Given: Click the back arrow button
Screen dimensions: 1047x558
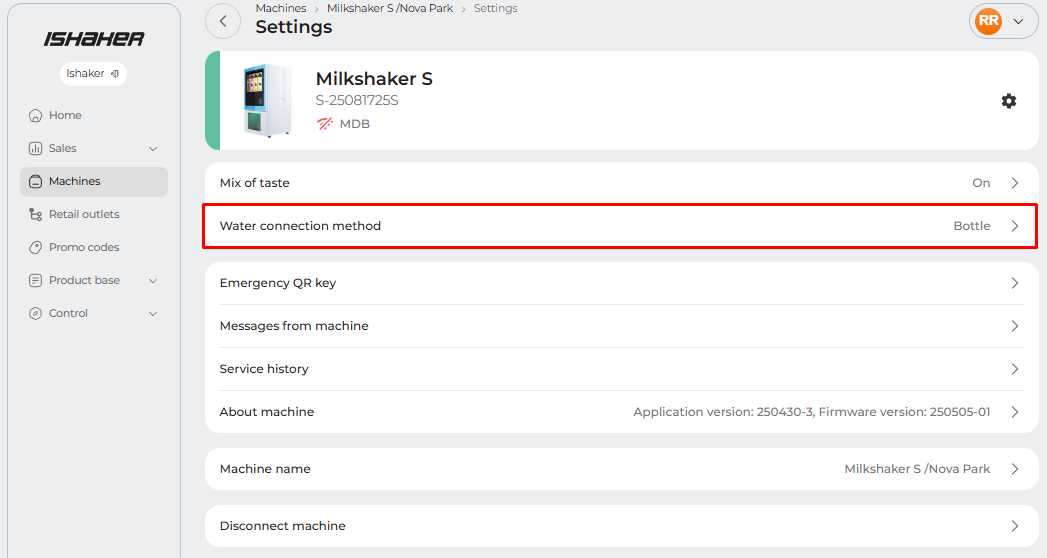Looking at the screenshot, I should [223, 21].
